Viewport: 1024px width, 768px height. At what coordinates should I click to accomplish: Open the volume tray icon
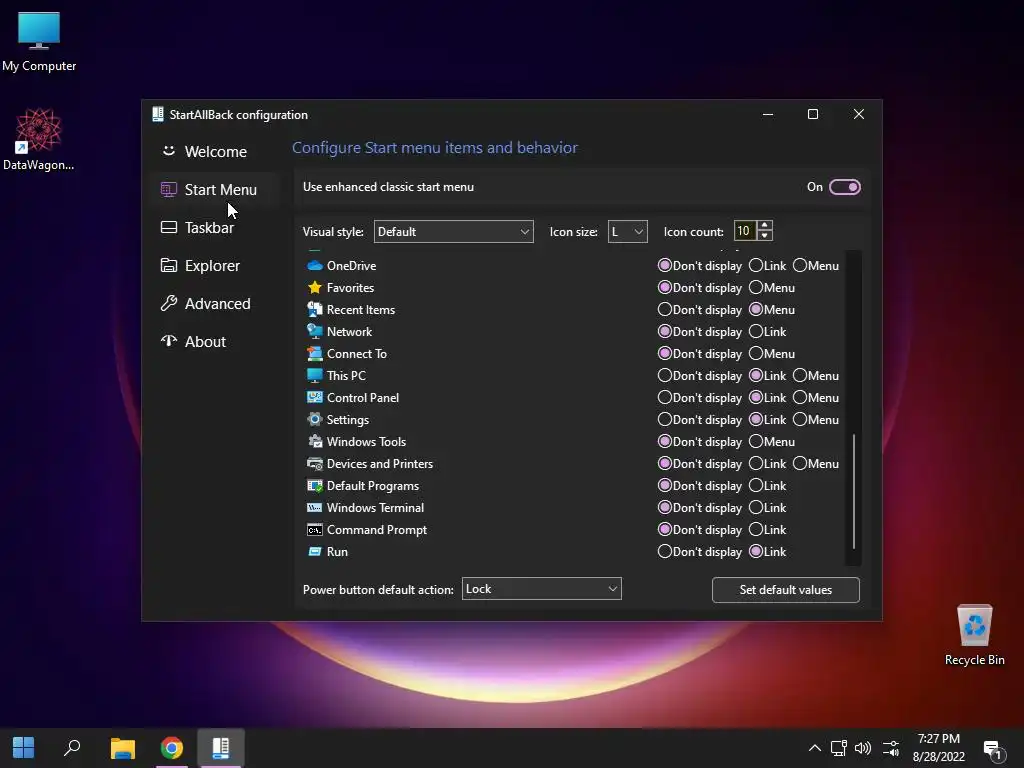pos(863,748)
